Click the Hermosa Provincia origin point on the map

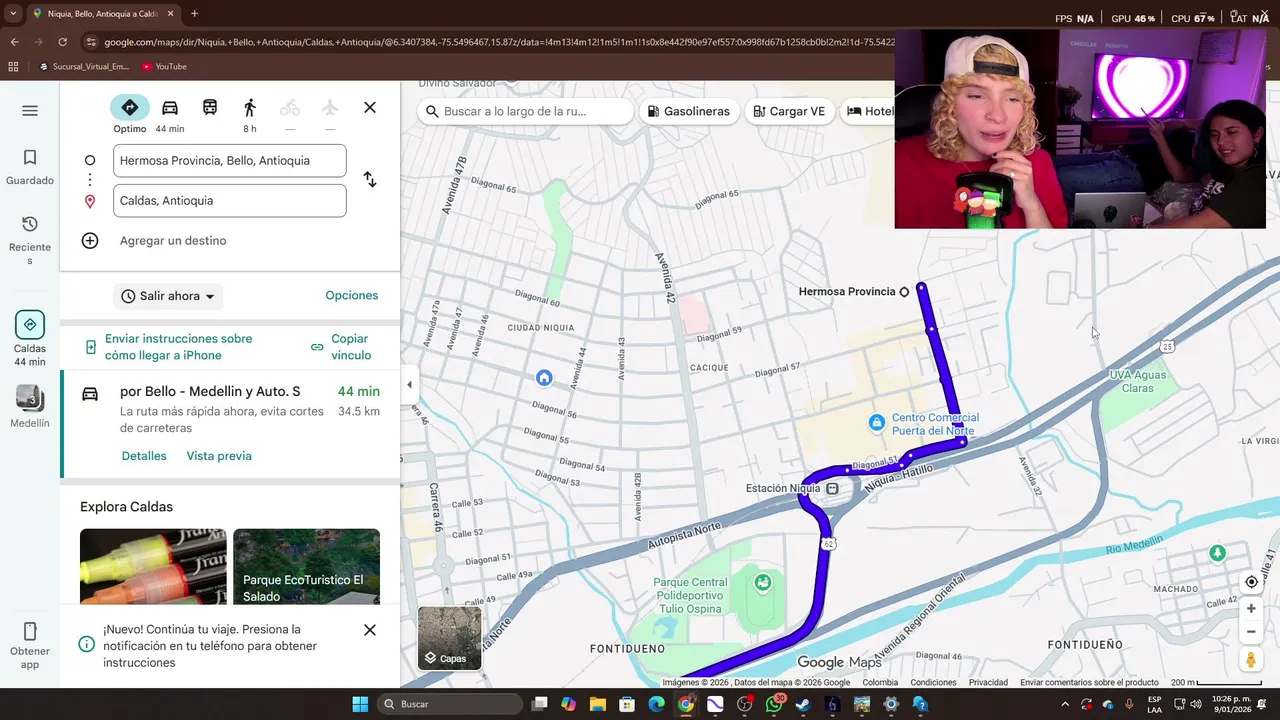[904, 292]
